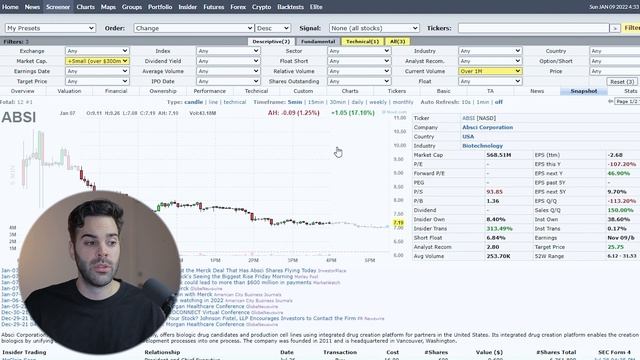The height and width of the screenshot is (360, 640).
Task: Expand the My Presets dropdown
Action: tap(50, 28)
